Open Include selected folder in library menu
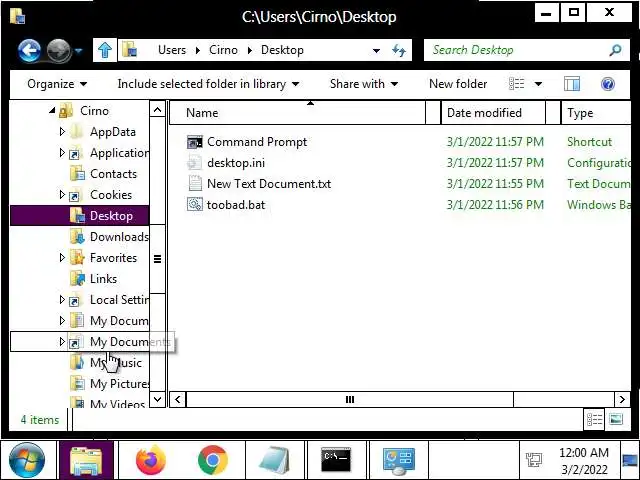640x480 pixels. point(209,84)
